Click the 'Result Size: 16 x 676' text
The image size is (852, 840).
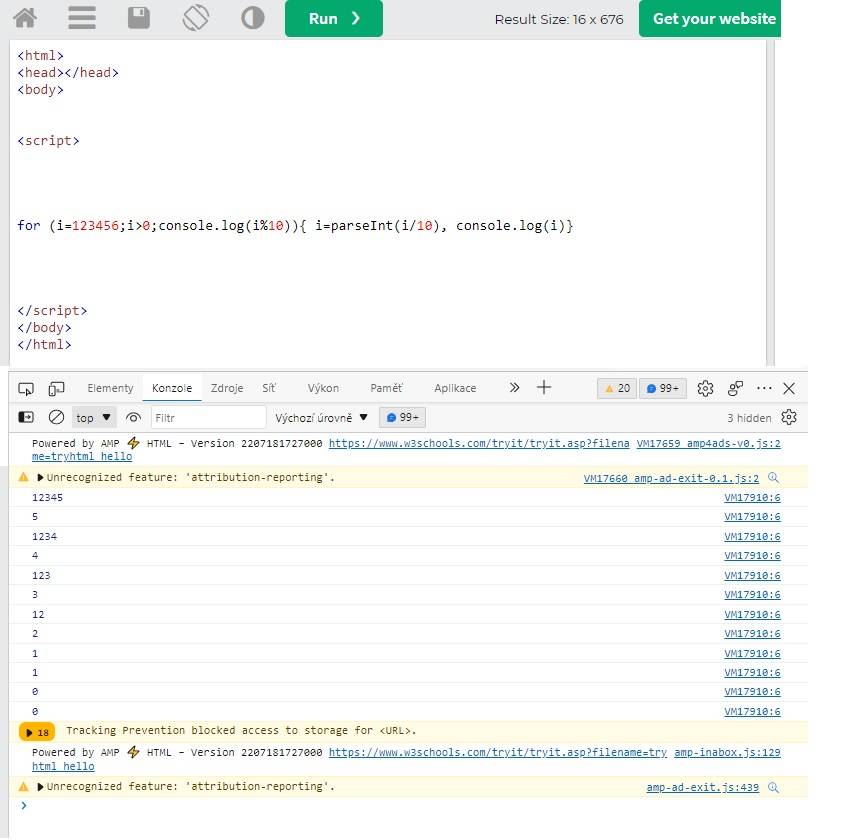(x=559, y=20)
